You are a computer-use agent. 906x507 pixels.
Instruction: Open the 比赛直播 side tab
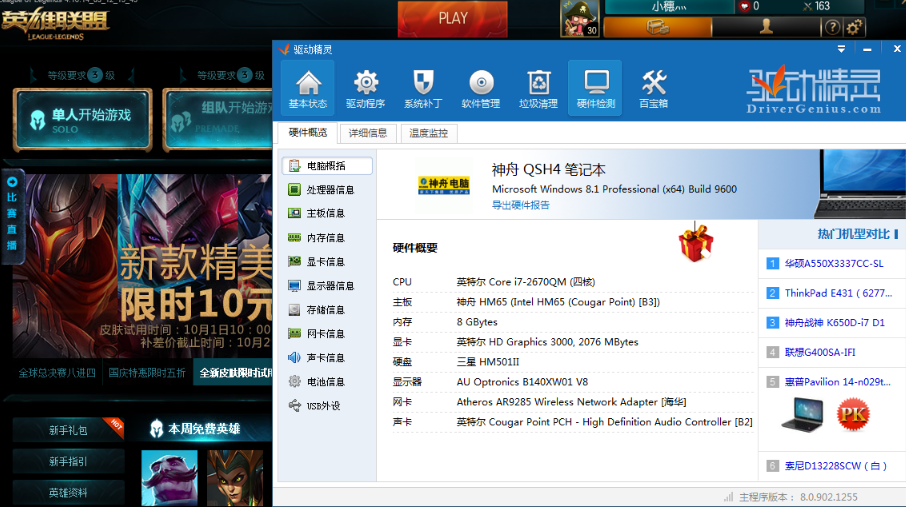point(12,216)
